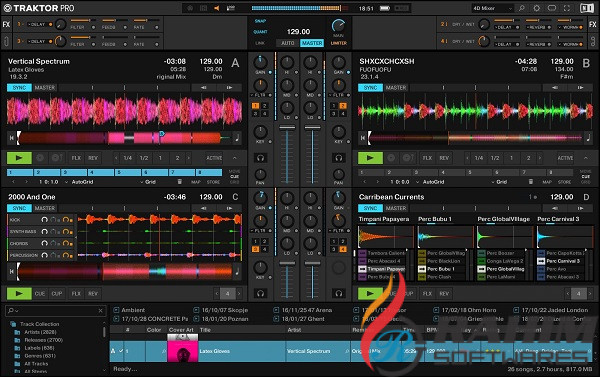Open the search magnifier in top header
Screen dimensions: 600x377
pyautogui.click(x=522, y=8)
